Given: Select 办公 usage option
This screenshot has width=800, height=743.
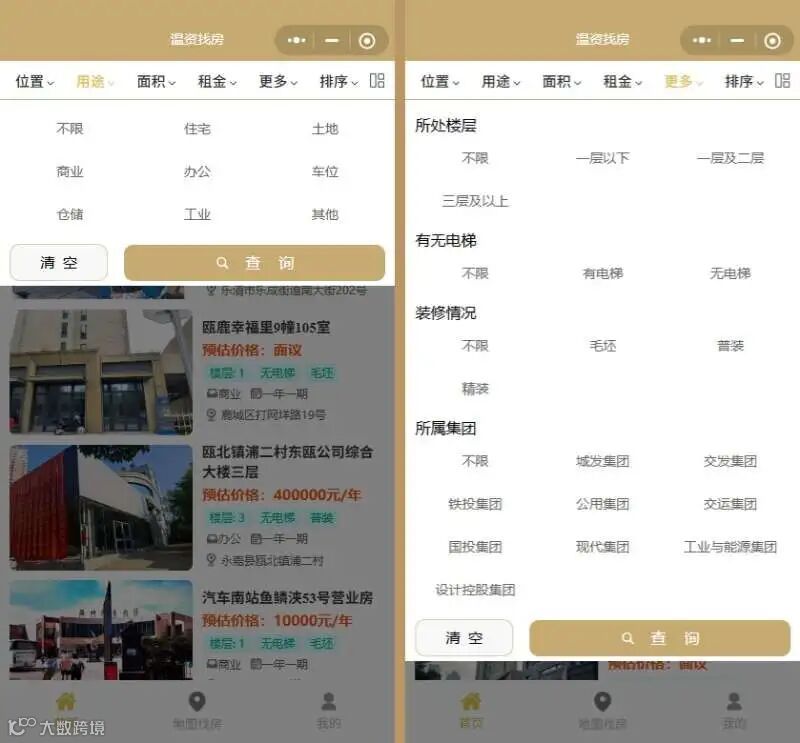Looking at the screenshot, I should pyautogui.click(x=197, y=171).
